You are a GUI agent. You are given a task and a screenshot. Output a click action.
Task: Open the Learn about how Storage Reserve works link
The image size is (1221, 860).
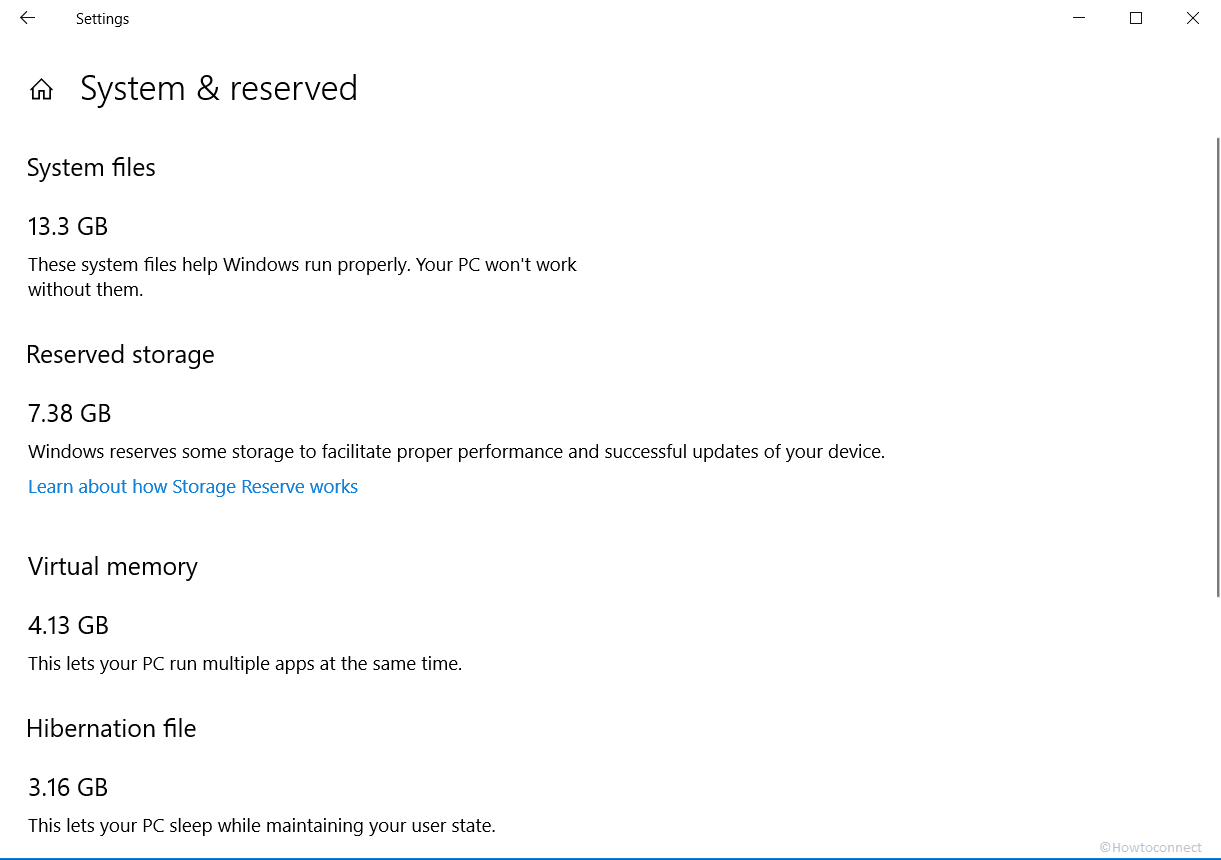(193, 487)
